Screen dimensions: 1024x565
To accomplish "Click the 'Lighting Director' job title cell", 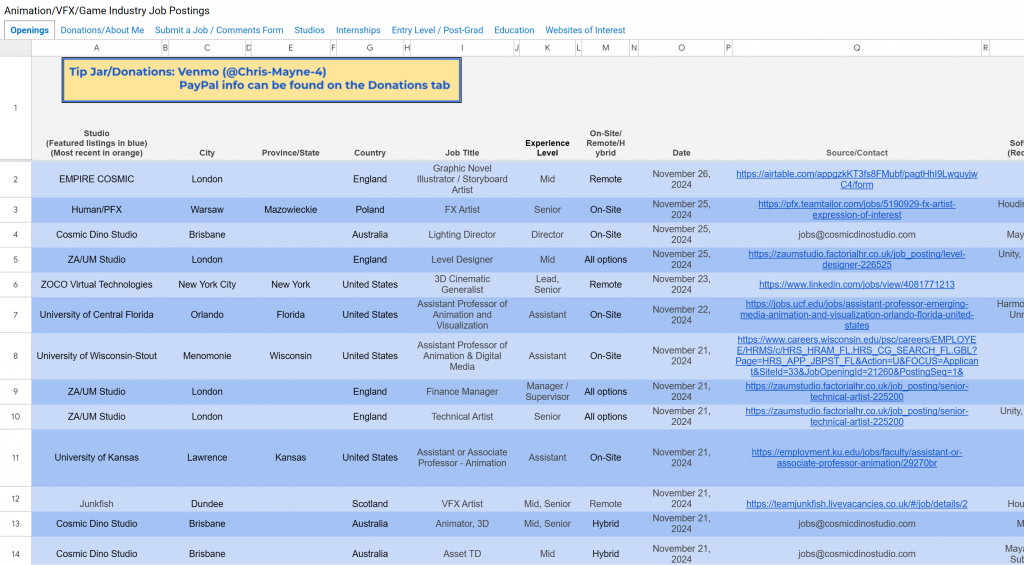I will pos(462,234).
